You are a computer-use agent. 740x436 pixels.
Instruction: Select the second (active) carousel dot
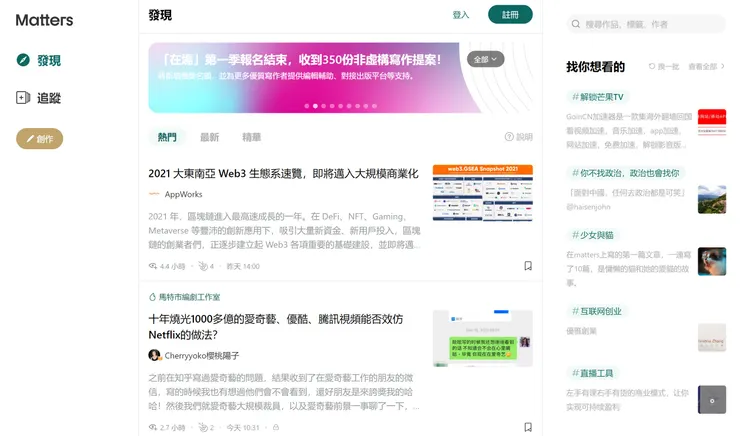[315, 106]
